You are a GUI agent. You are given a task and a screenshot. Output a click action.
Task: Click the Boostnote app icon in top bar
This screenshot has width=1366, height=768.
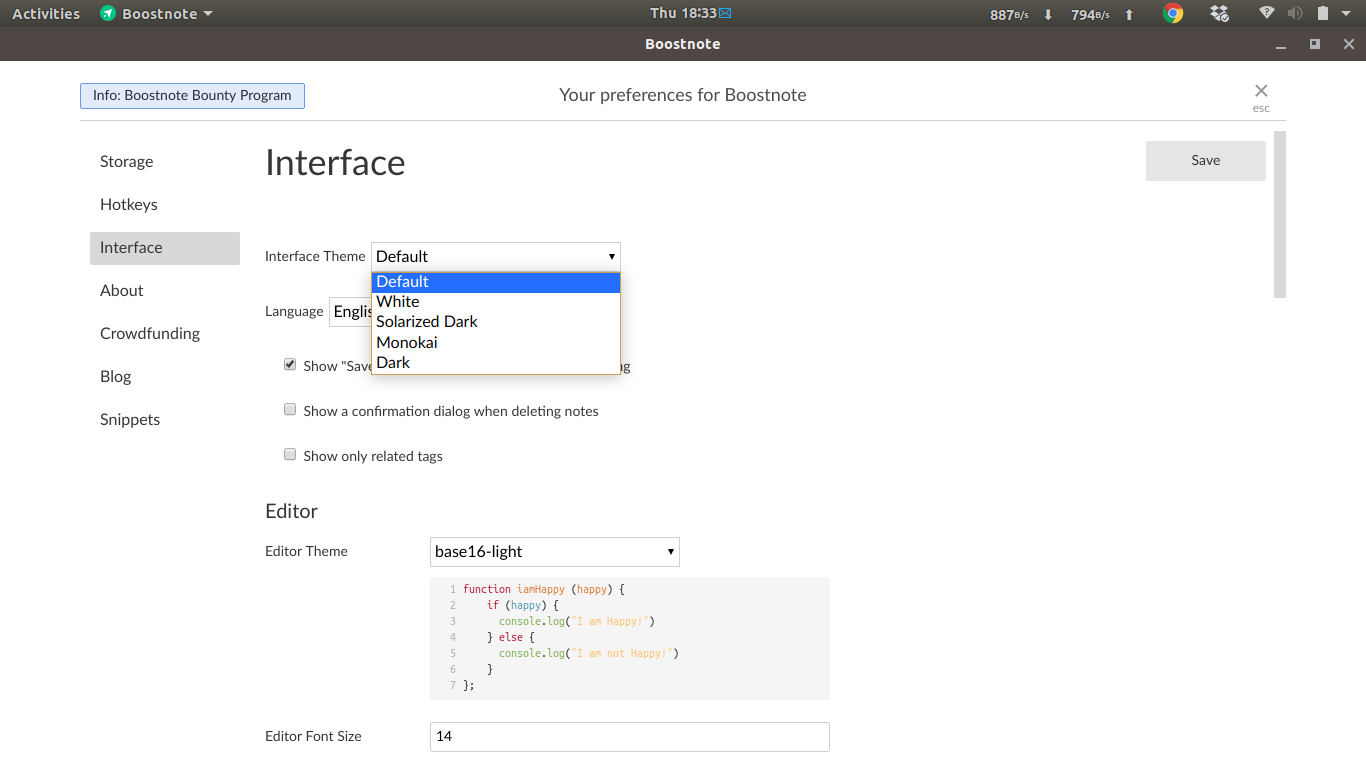tap(108, 14)
